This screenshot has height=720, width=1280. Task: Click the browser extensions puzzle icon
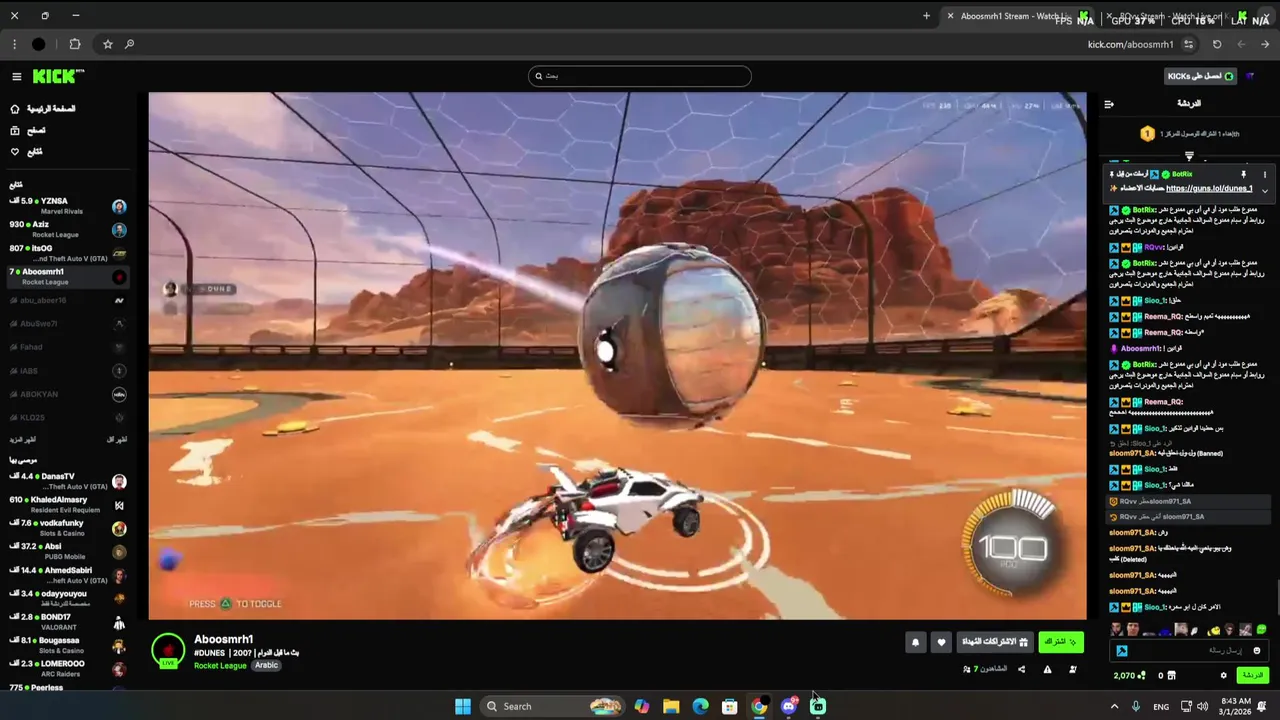tap(75, 44)
